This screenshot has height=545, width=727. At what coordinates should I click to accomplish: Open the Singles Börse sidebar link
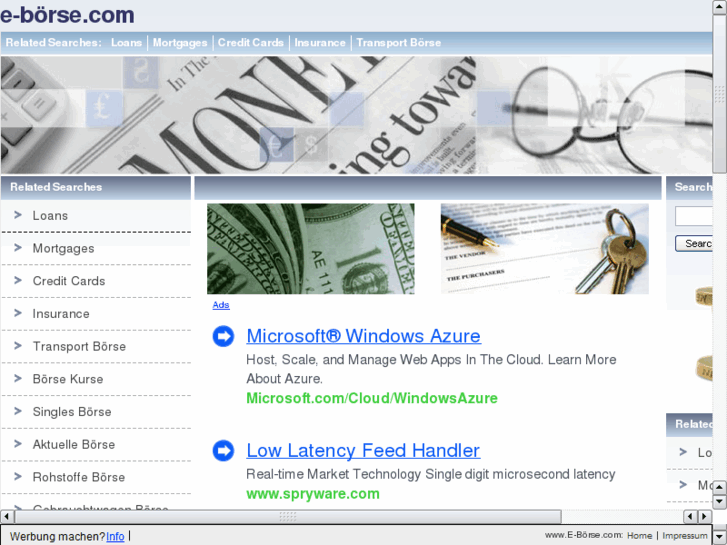point(72,412)
